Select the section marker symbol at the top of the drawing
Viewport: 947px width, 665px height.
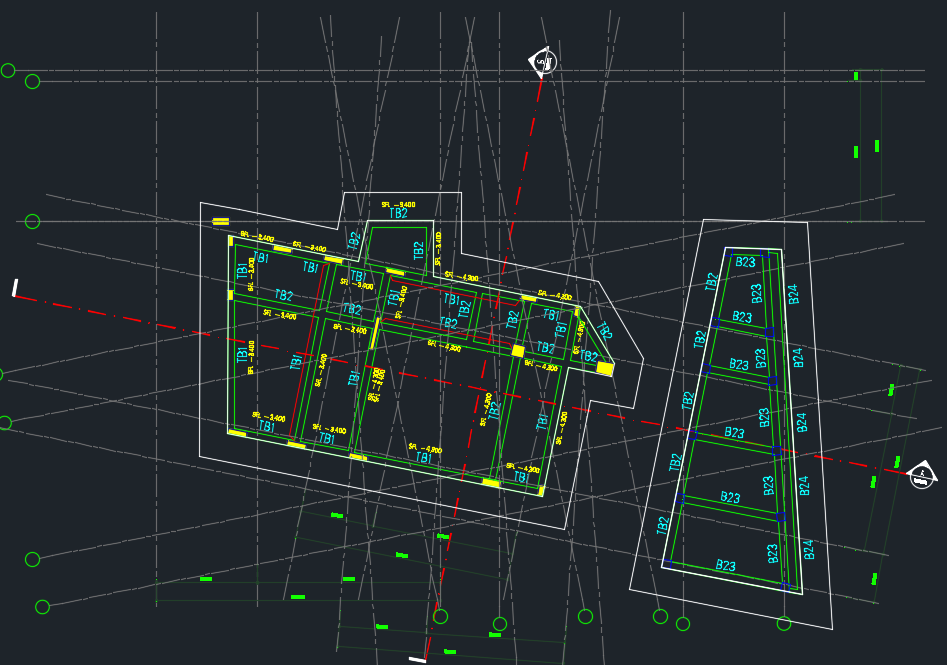(x=542, y=61)
